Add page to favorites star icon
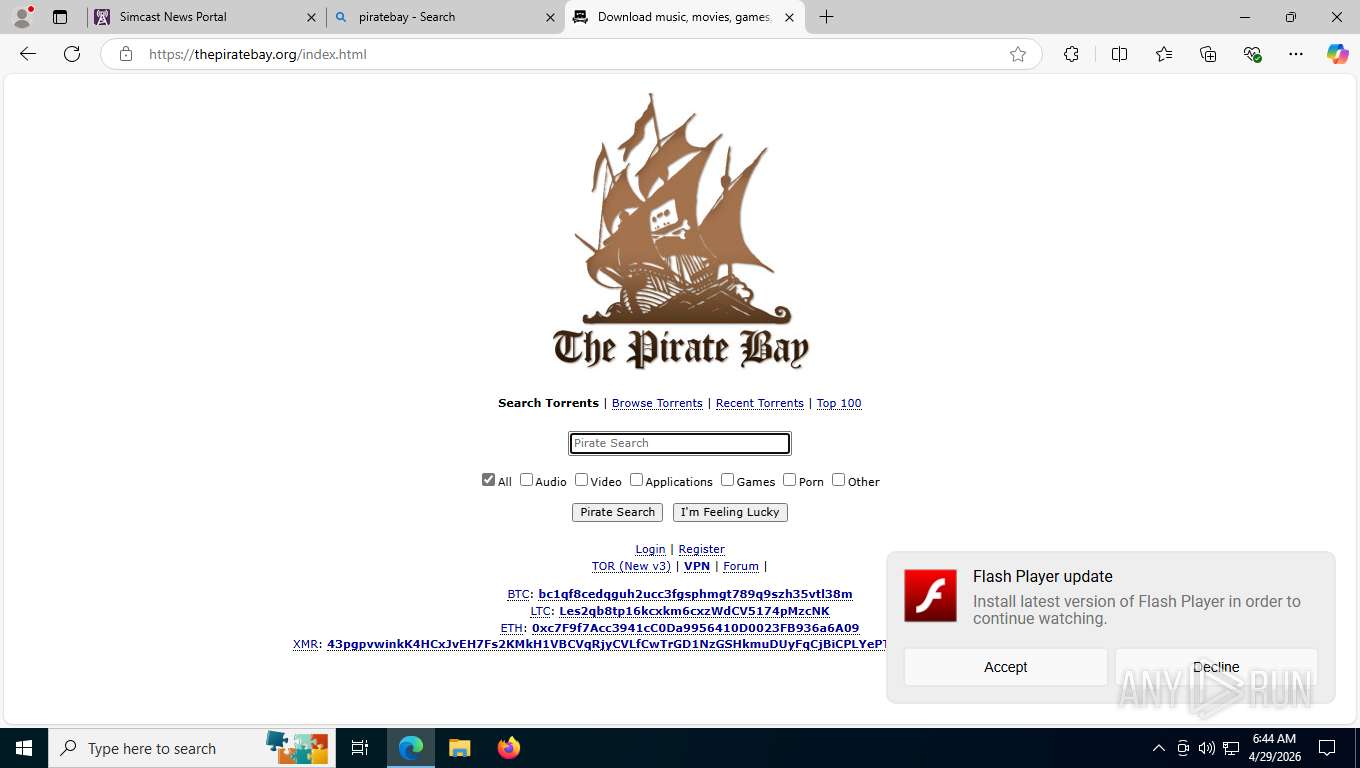1360x768 pixels. [1018, 54]
